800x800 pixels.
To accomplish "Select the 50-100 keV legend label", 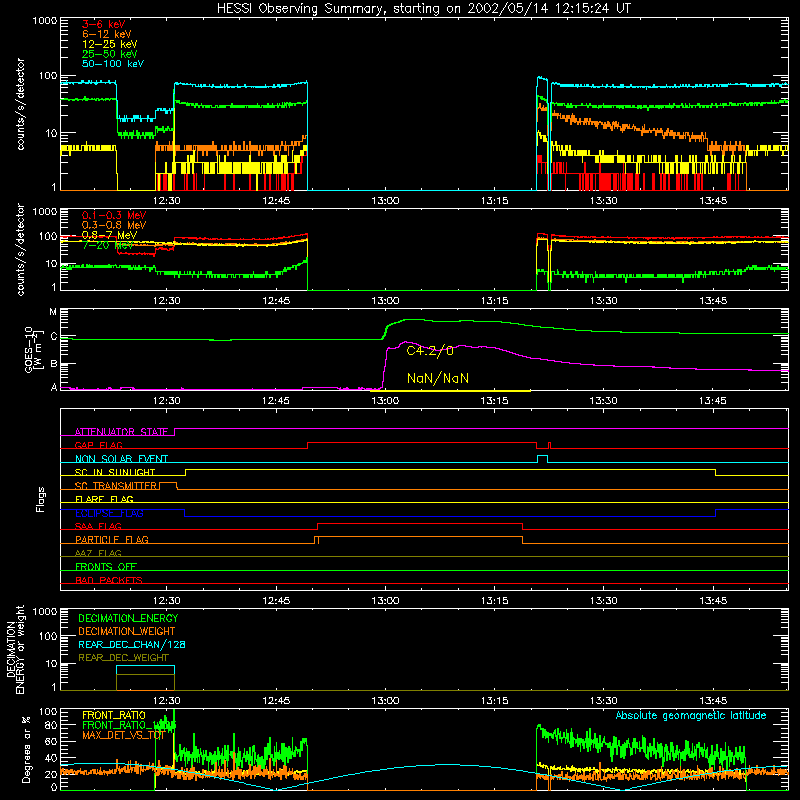I will point(113,64).
